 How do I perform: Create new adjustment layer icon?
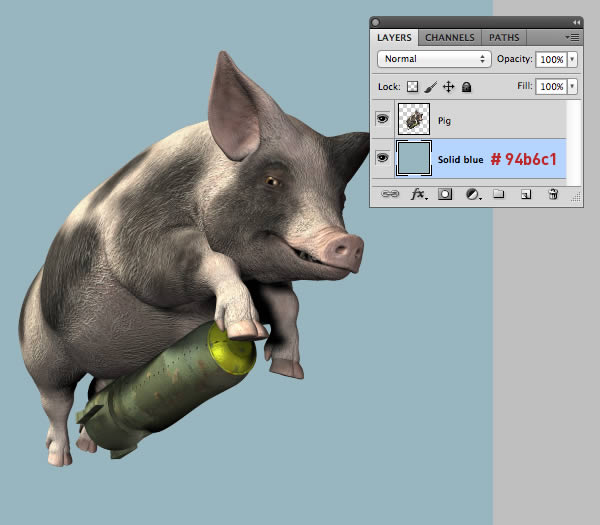pyautogui.click(x=473, y=194)
